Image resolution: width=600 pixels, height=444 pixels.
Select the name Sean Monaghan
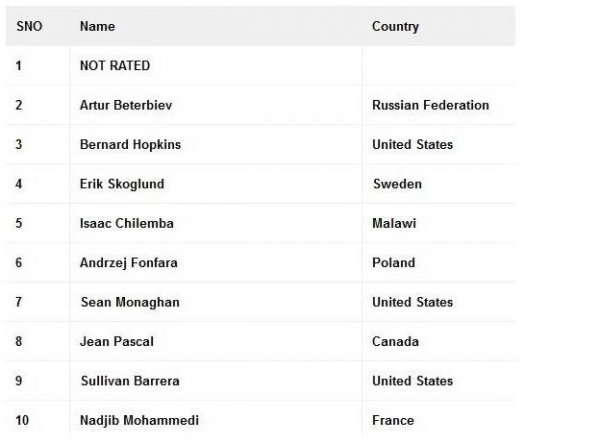tap(130, 302)
